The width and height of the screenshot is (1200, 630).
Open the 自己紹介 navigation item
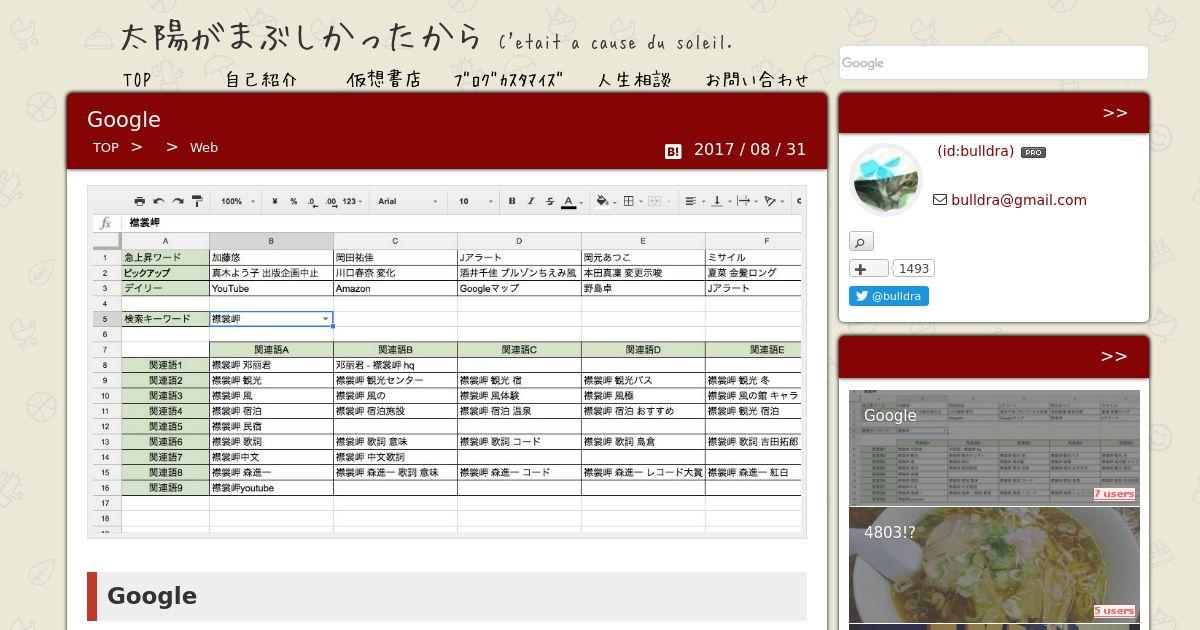(261, 80)
